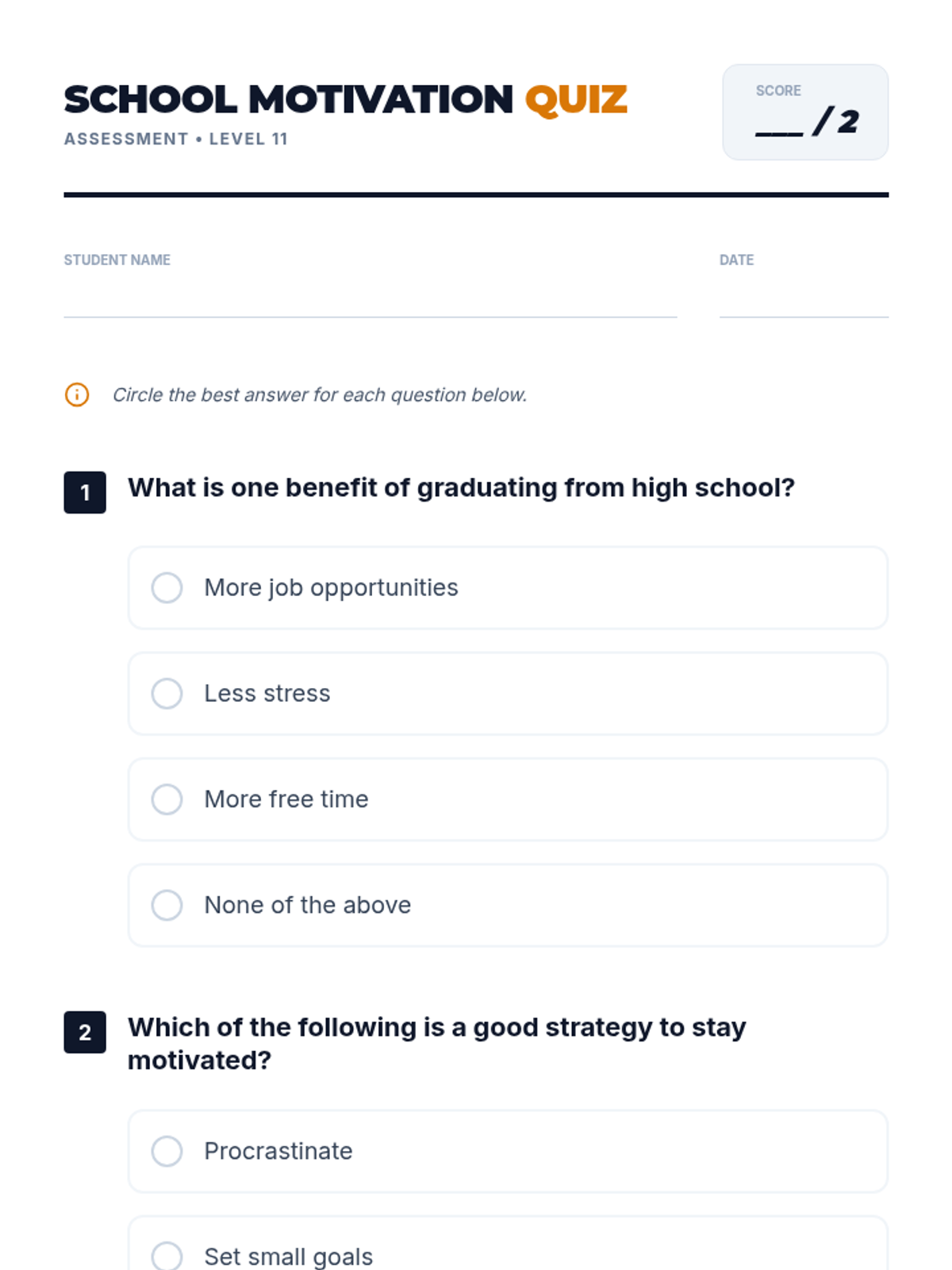
Task: Click the Student Name entry line
Action: (x=370, y=306)
